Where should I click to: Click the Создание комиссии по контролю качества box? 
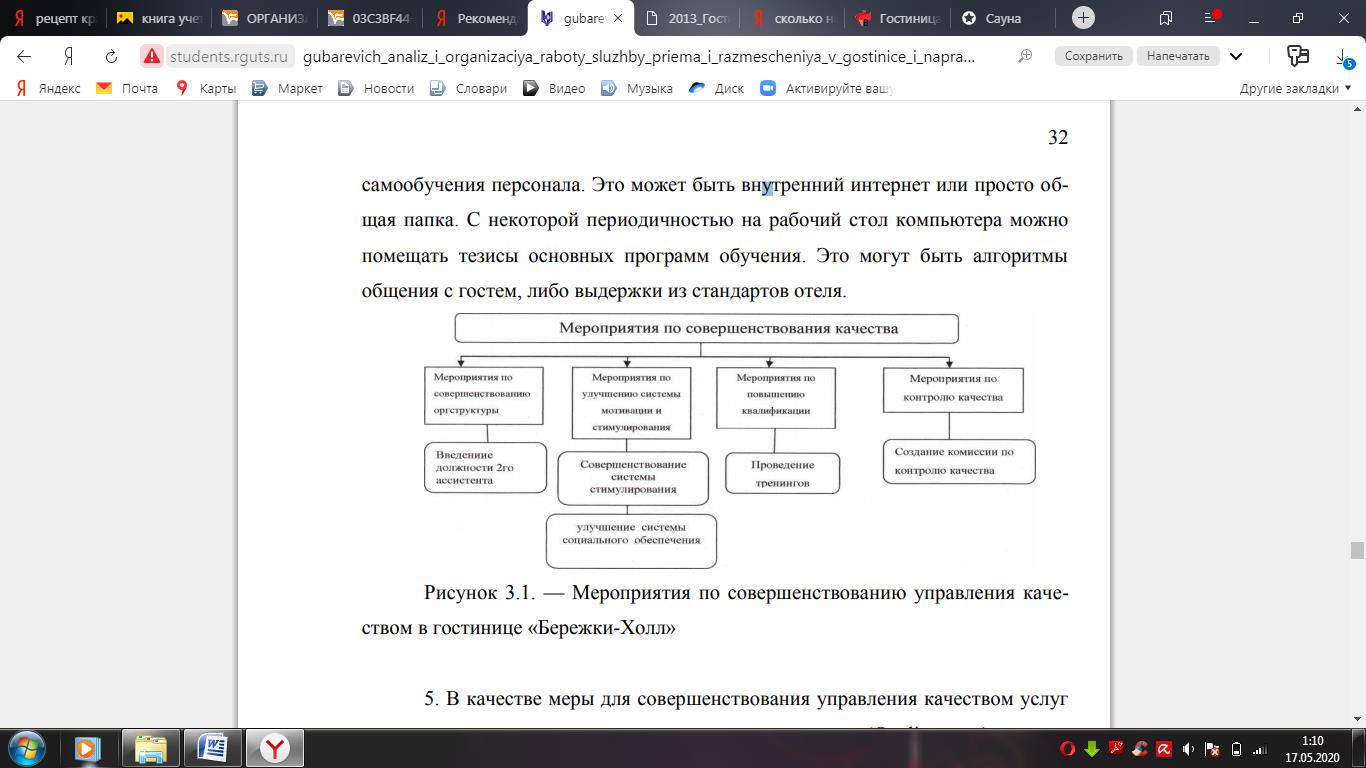click(x=959, y=461)
